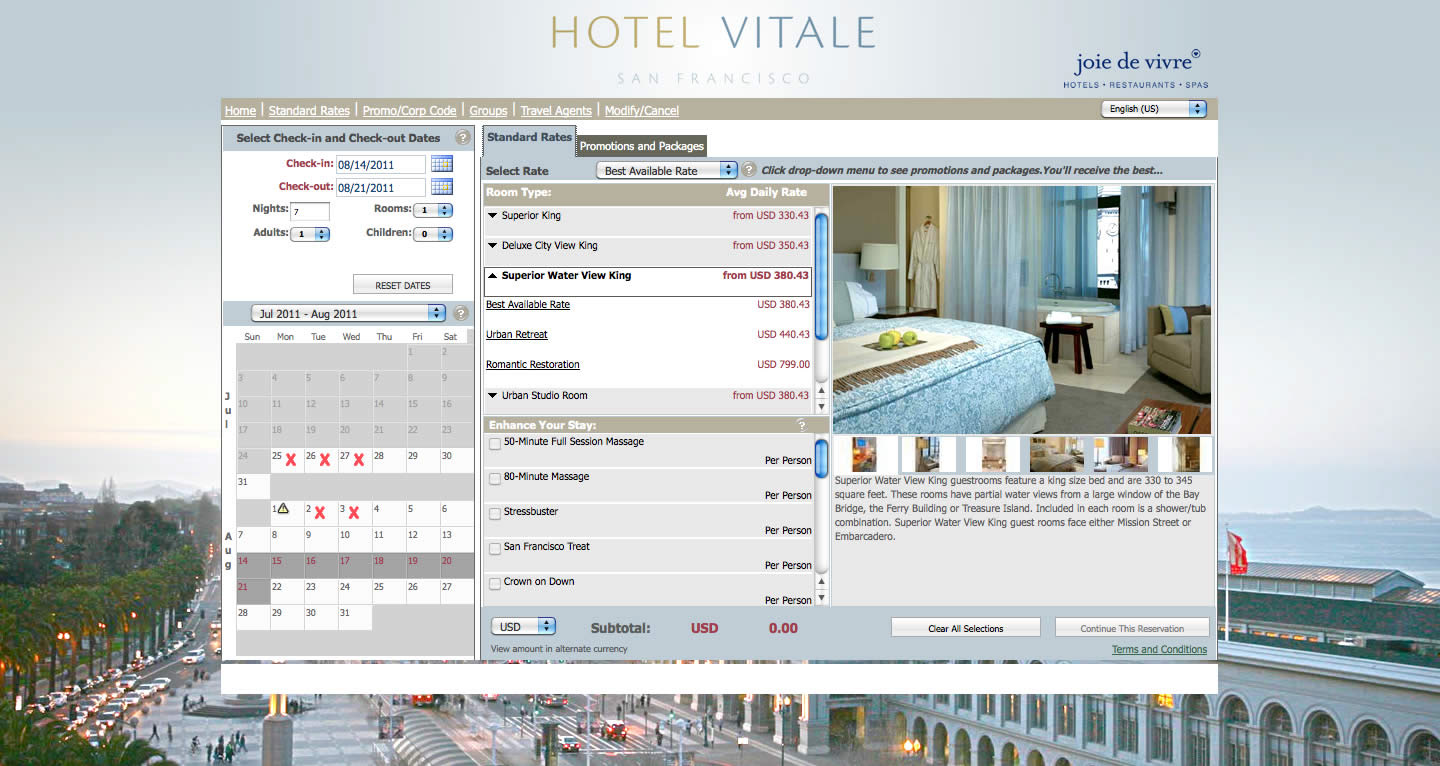Click the Enhance Your Stay scrollbar thumb
The height and width of the screenshot is (766, 1440).
point(822,459)
